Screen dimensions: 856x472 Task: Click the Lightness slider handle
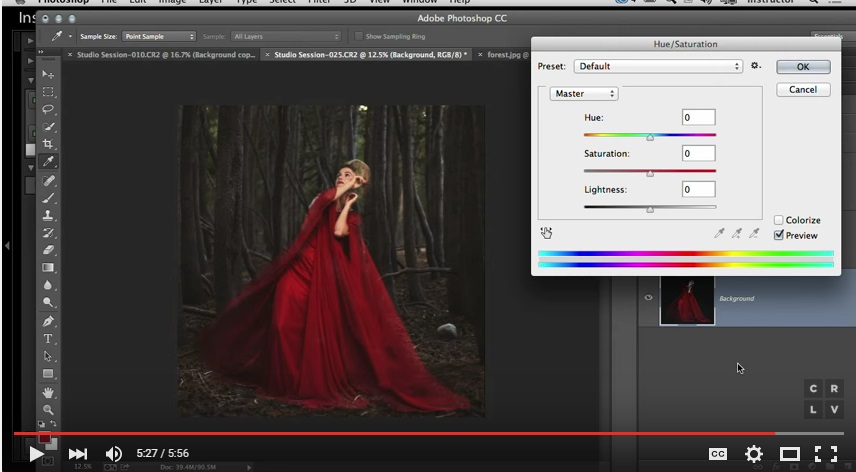tap(650, 210)
